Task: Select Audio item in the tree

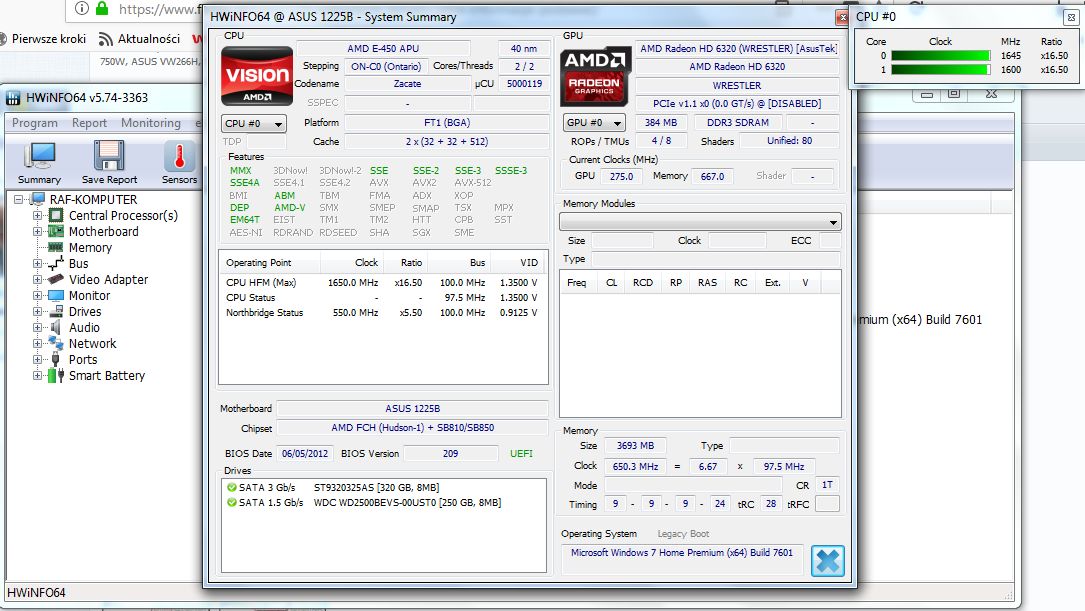Action: (84, 327)
